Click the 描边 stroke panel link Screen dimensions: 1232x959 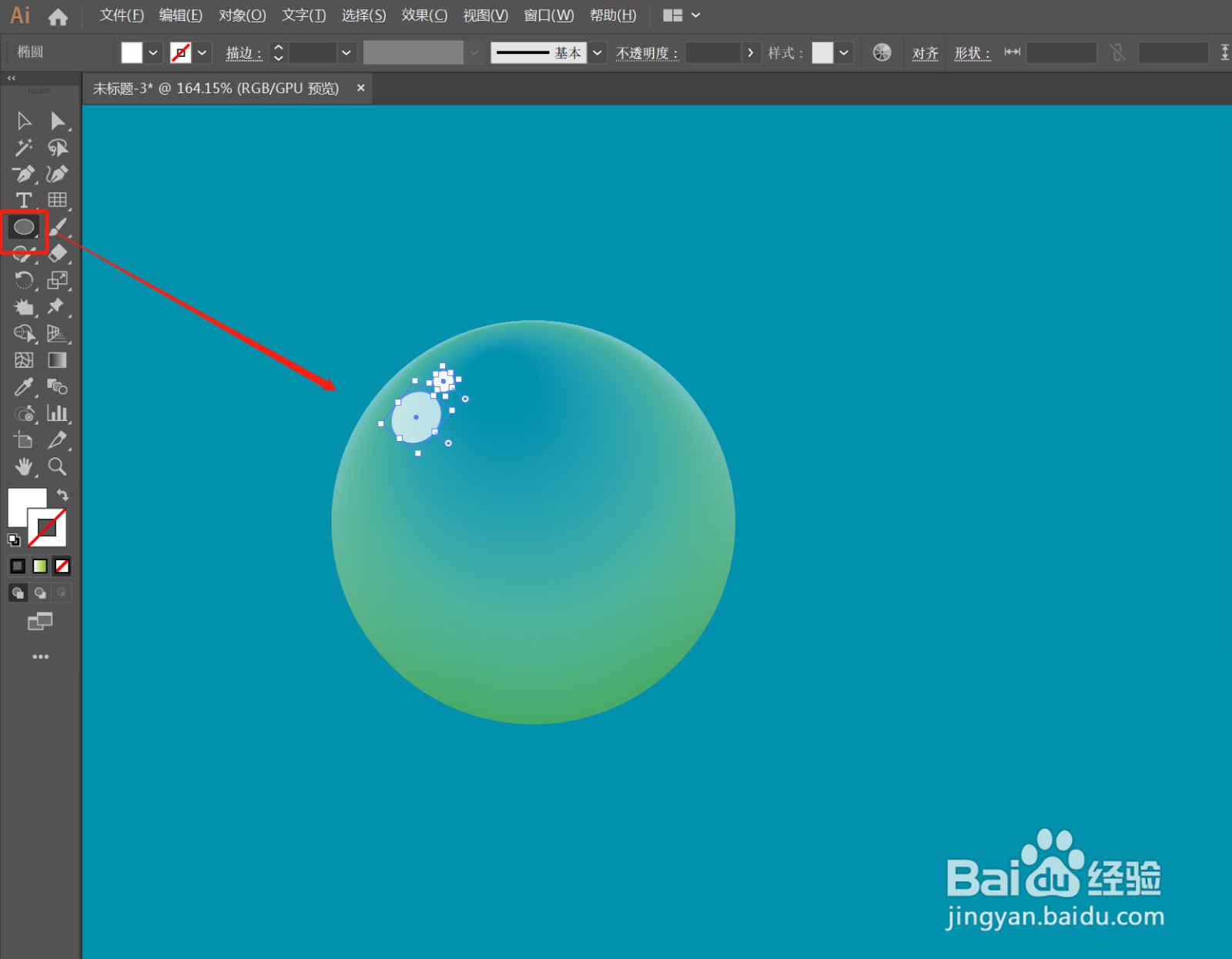pos(243,53)
